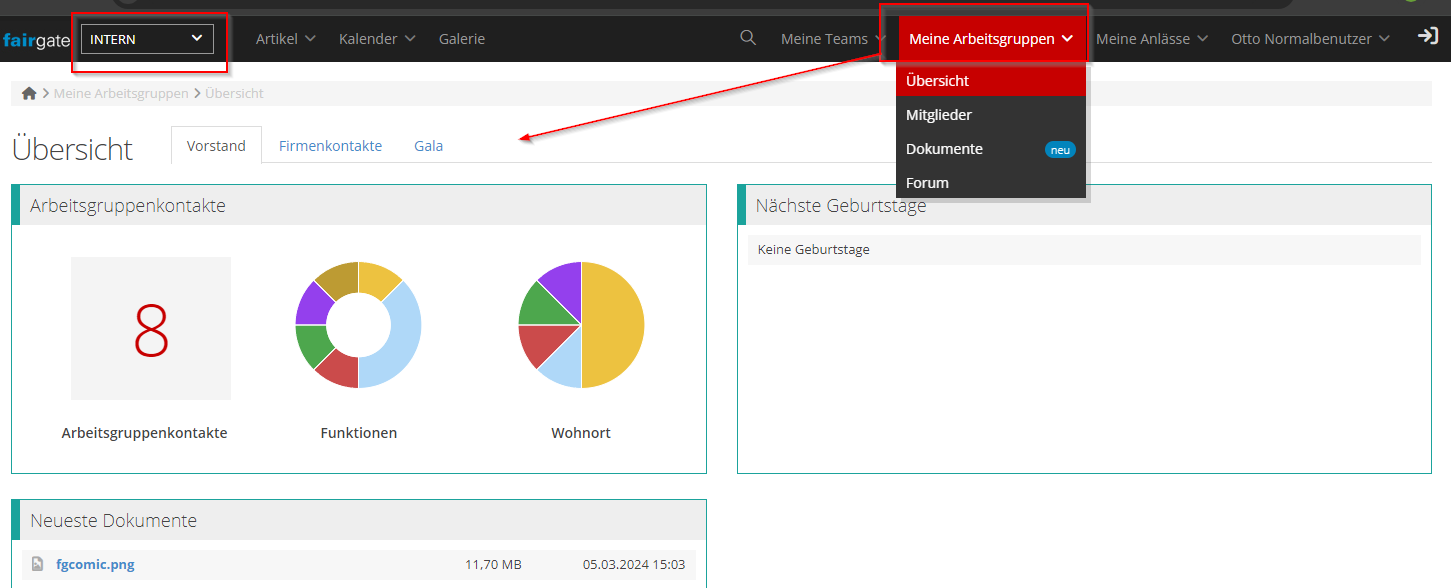Click the file icon beside fgcomic.png
1451x588 pixels.
coord(38,564)
